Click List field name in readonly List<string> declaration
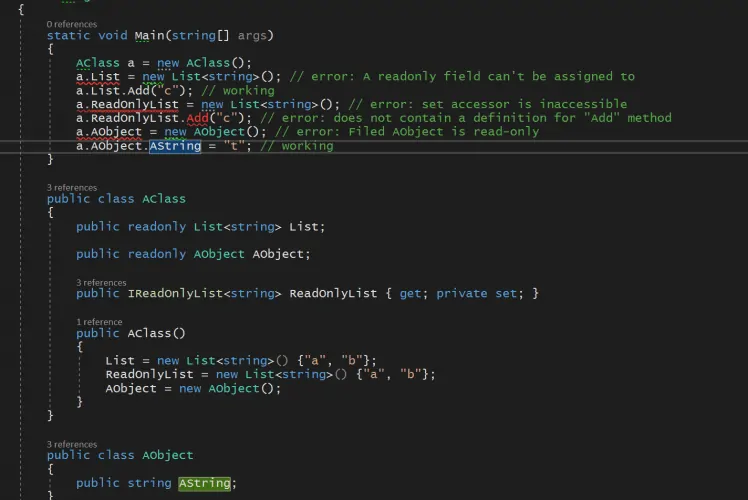Screen dimensions: 748x500 click(306, 227)
